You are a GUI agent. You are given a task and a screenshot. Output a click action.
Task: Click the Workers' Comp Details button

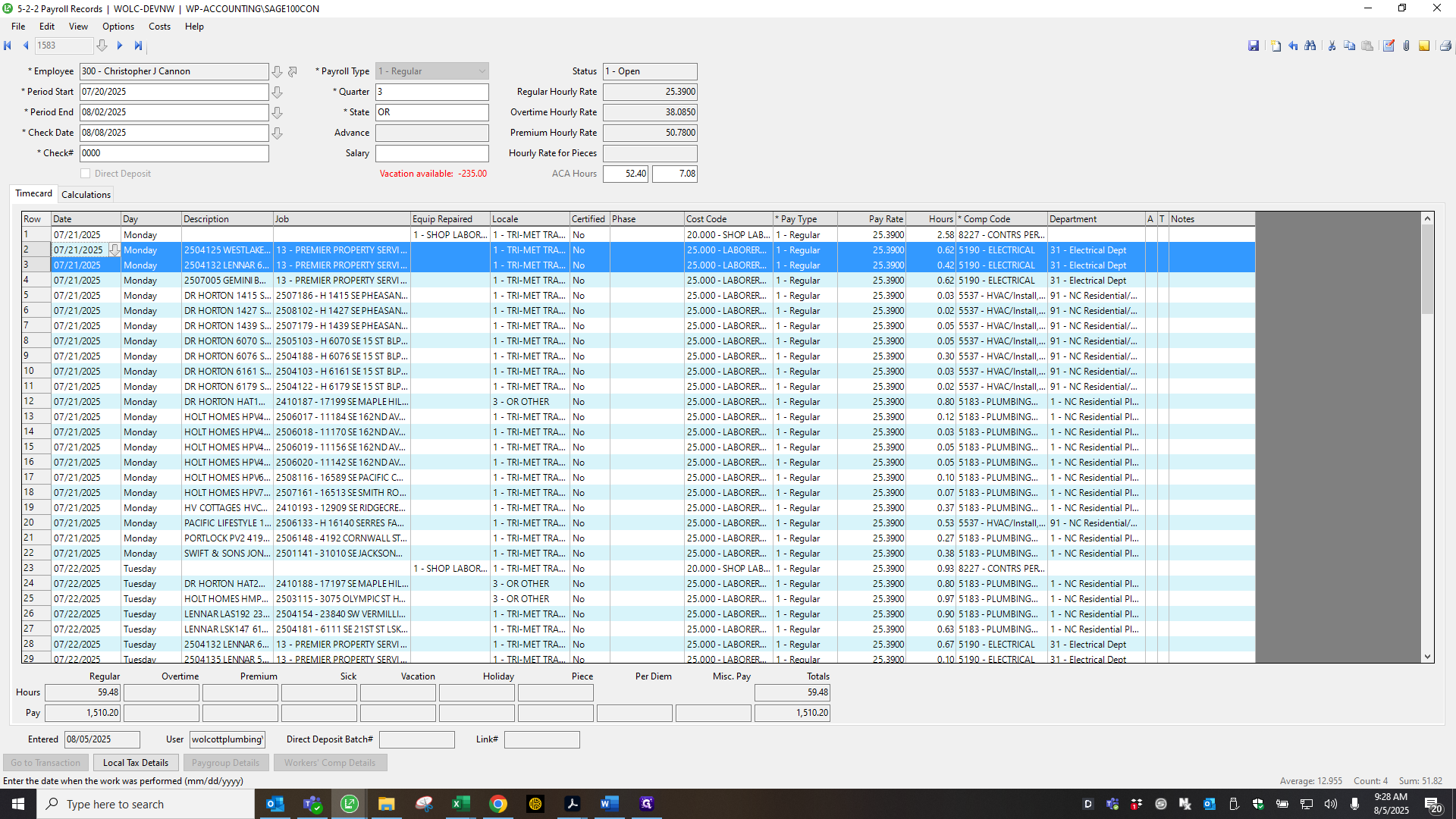pyautogui.click(x=330, y=763)
